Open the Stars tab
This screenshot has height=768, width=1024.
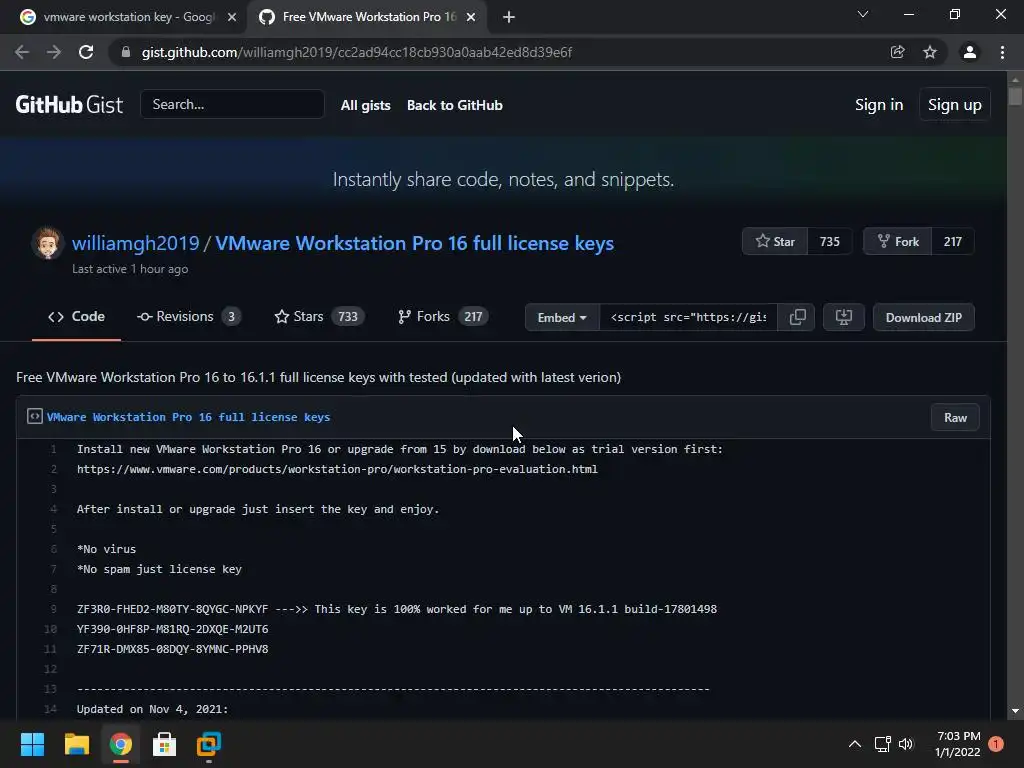[319, 317]
